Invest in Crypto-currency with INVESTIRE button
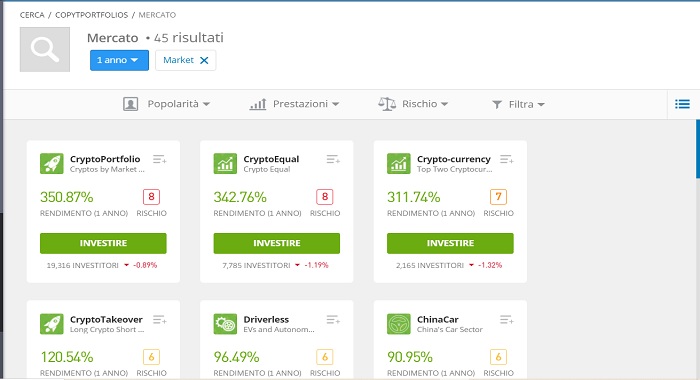 pos(450,243)
